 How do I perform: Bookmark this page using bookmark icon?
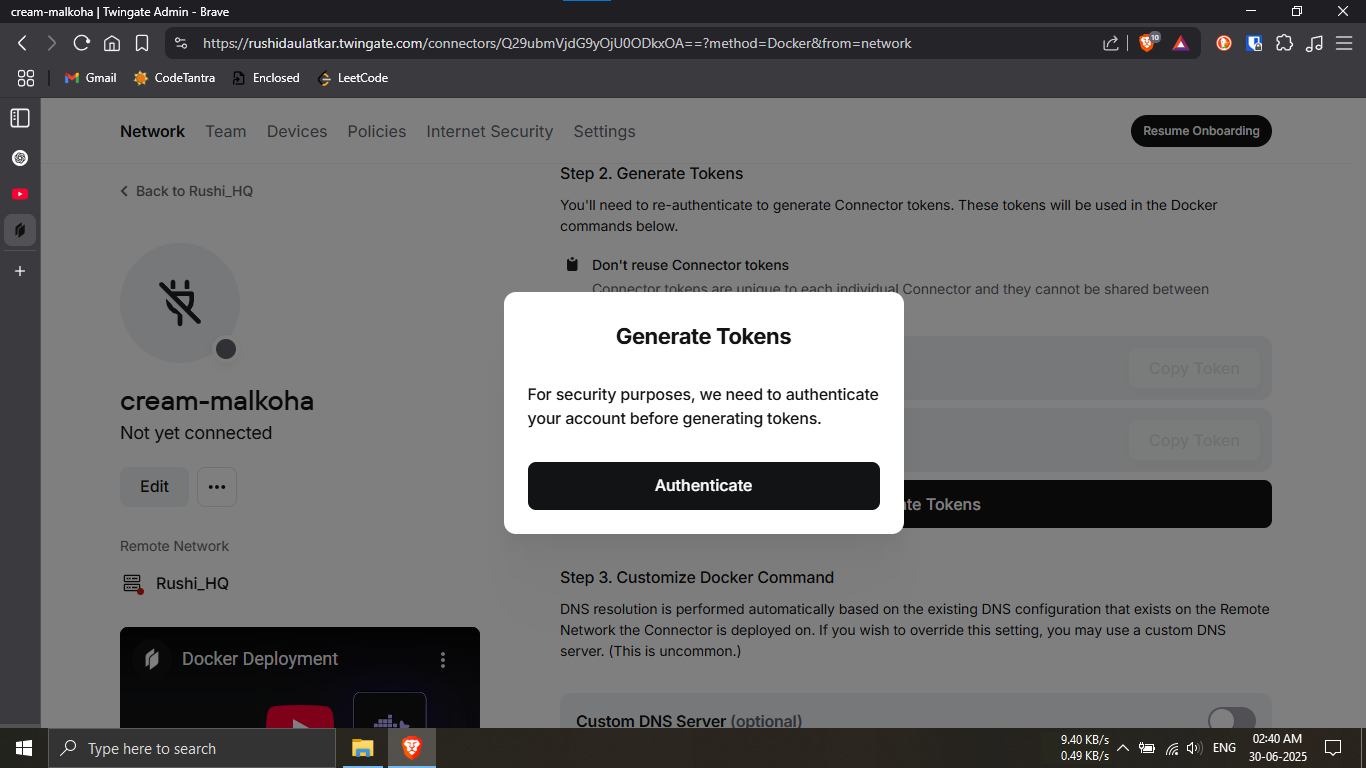click(x=142, y=43)
